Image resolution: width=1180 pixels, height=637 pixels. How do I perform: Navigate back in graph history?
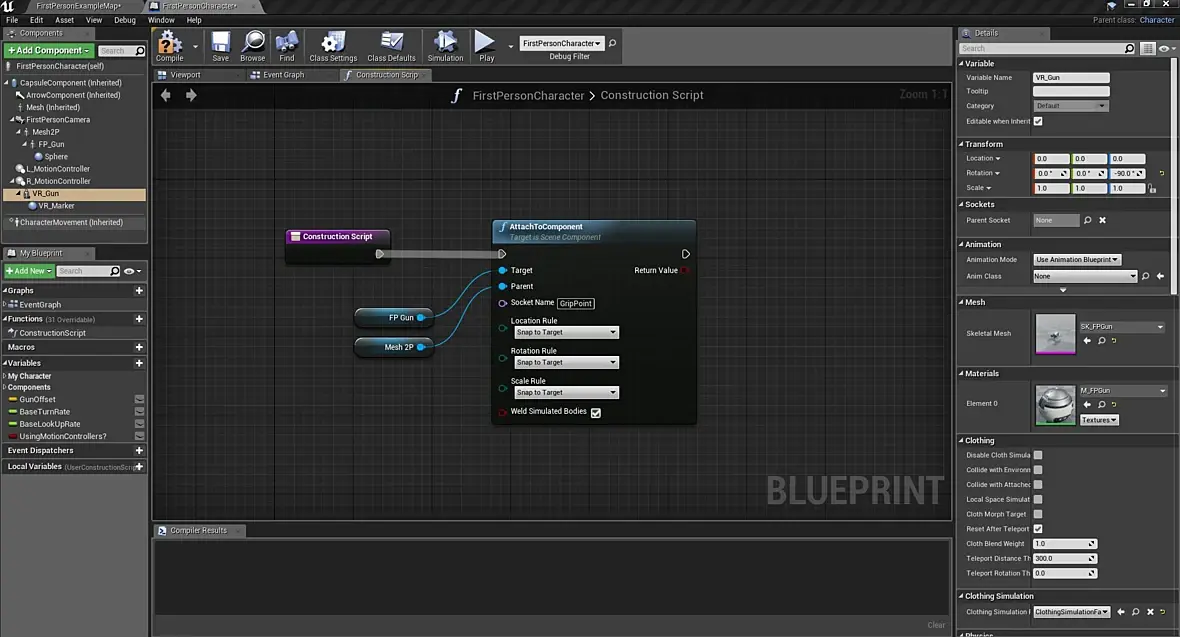click(166, 95)
